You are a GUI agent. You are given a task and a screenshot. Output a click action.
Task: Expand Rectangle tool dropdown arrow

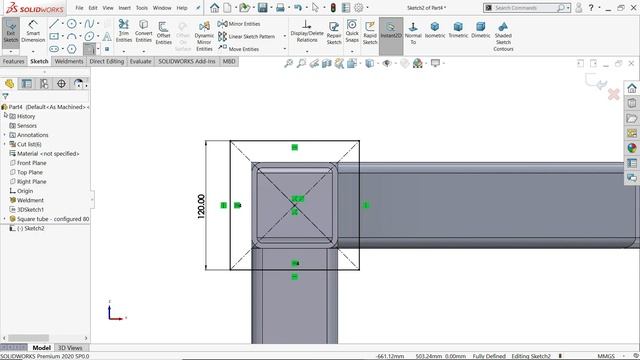coord(62,36)
